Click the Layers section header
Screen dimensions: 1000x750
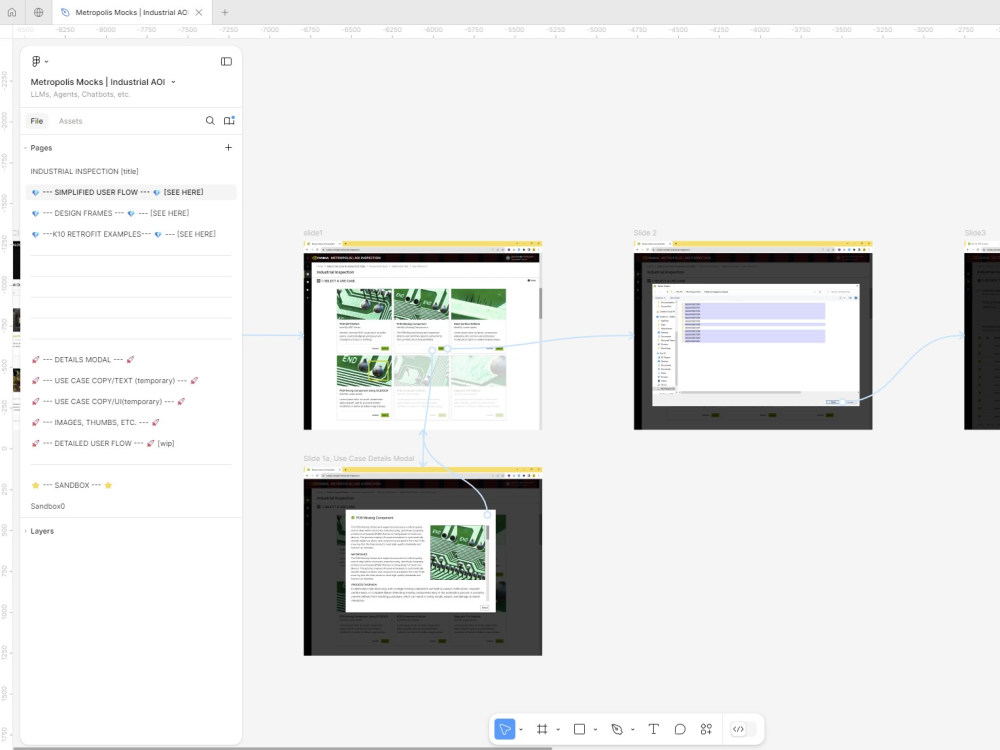pos(42,531)
